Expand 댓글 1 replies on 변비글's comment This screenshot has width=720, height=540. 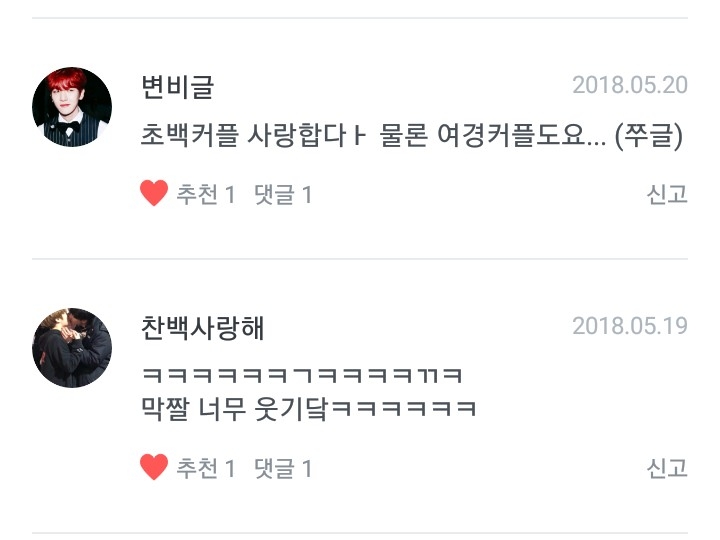click(x=283, y=194)
